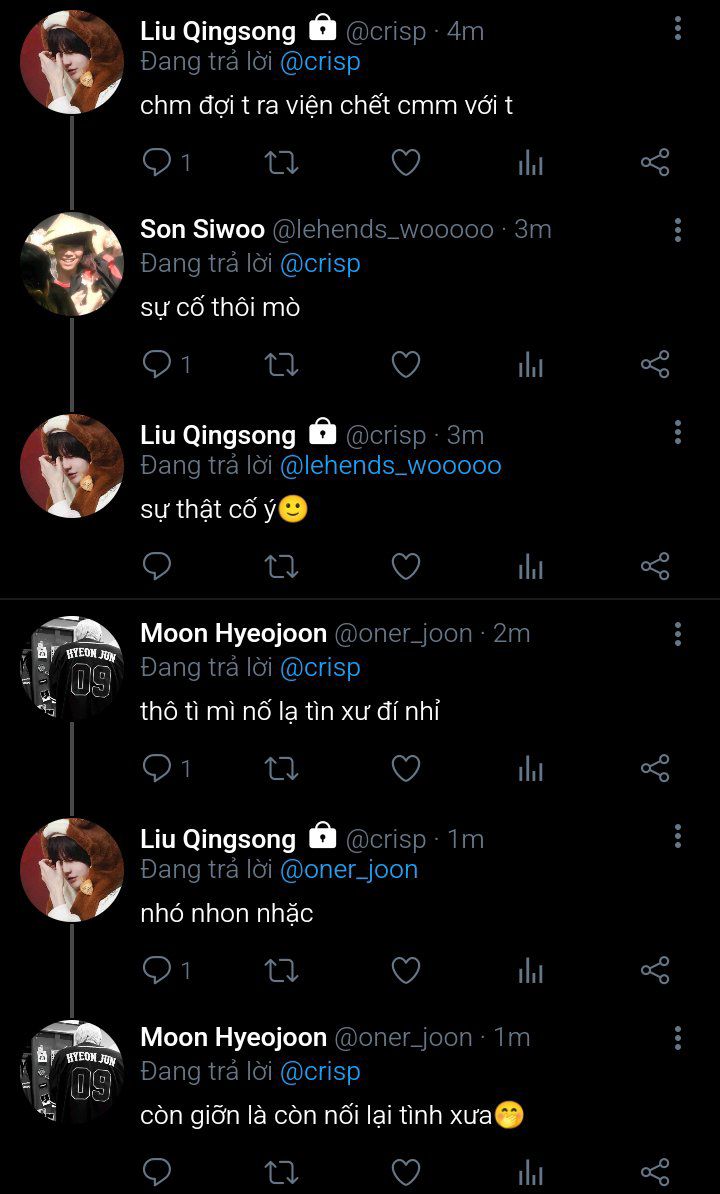Viewport: 720px width, 1194px height.
Task: Open Moon Hyeojoon's jersey avatar on "thô tì mì nố" tweet
Action: click(x=72, y=668)
